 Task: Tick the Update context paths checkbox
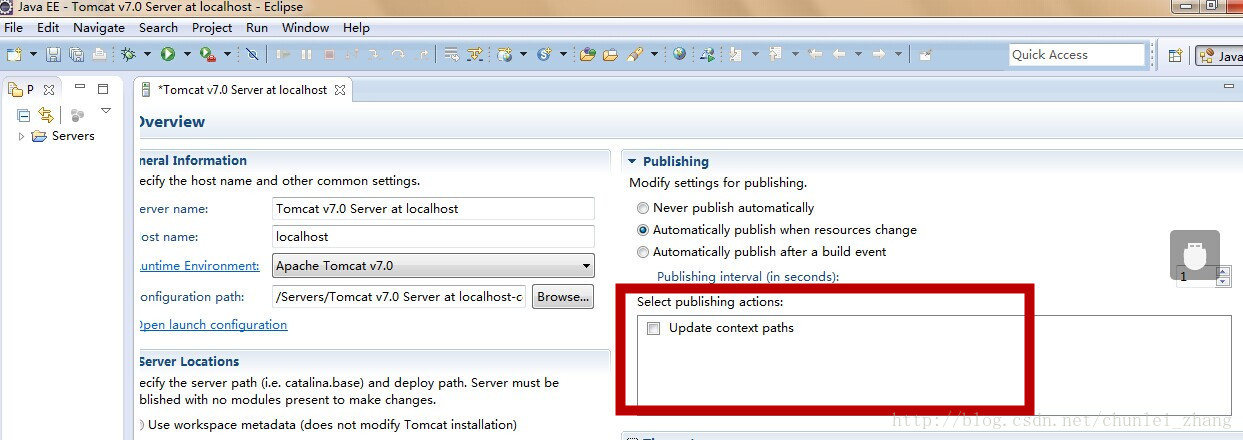[x=654, y=328]
